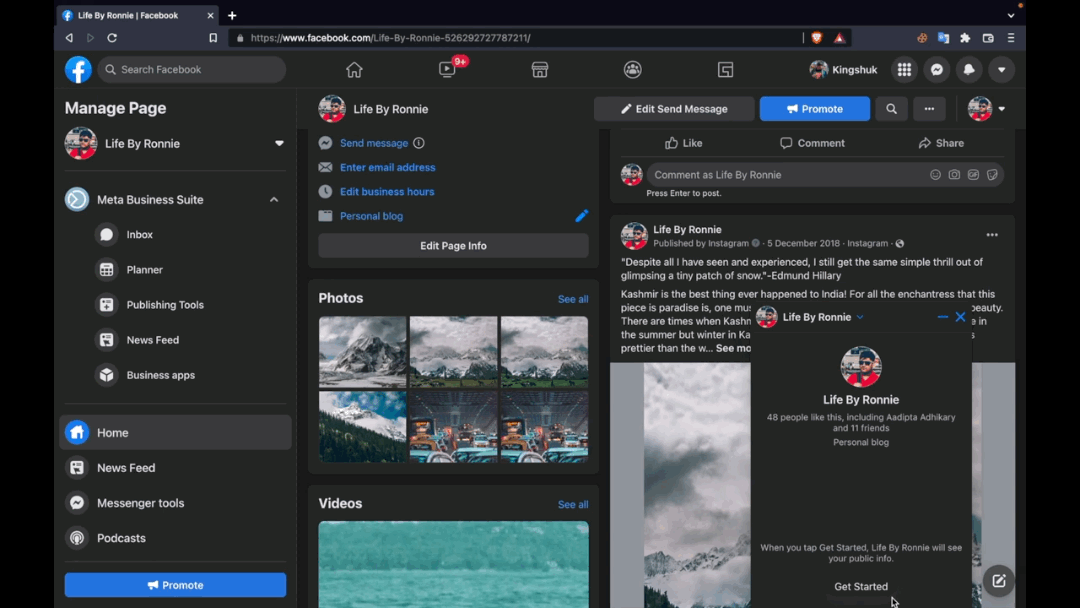Open the three-dot page options in header
Image resolution: width=1080 pixels, height=608 pixels.
coord(929,109)
